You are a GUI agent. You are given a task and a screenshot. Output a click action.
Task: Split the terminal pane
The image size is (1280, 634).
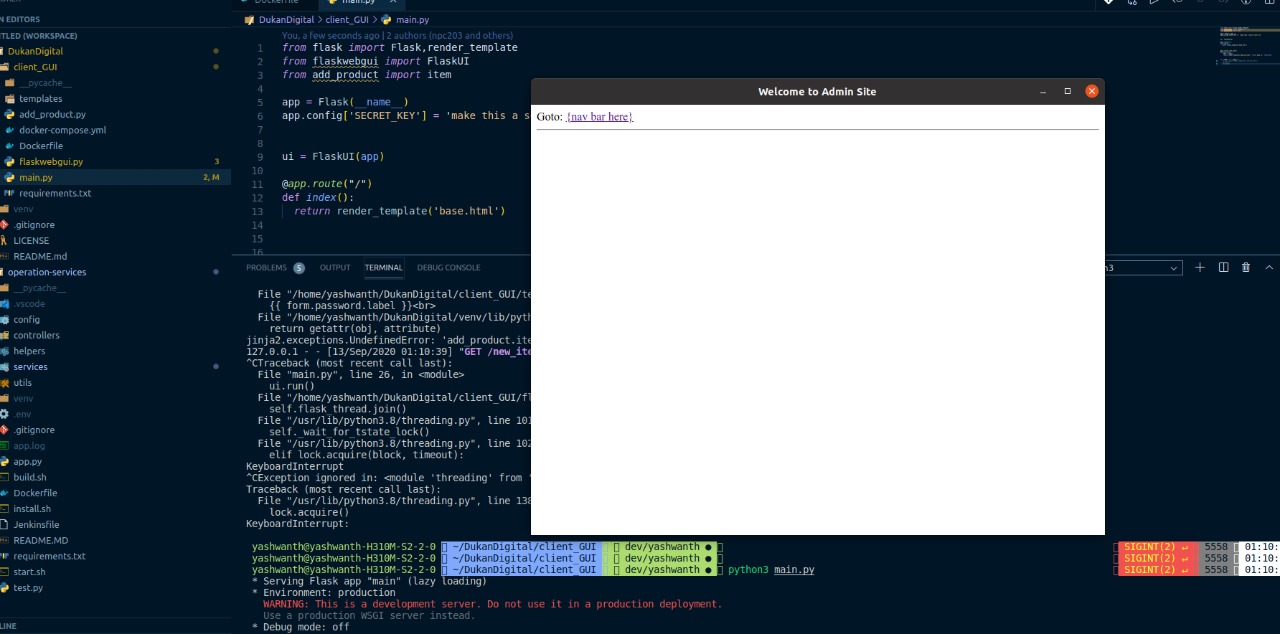tap(1223, 267)
